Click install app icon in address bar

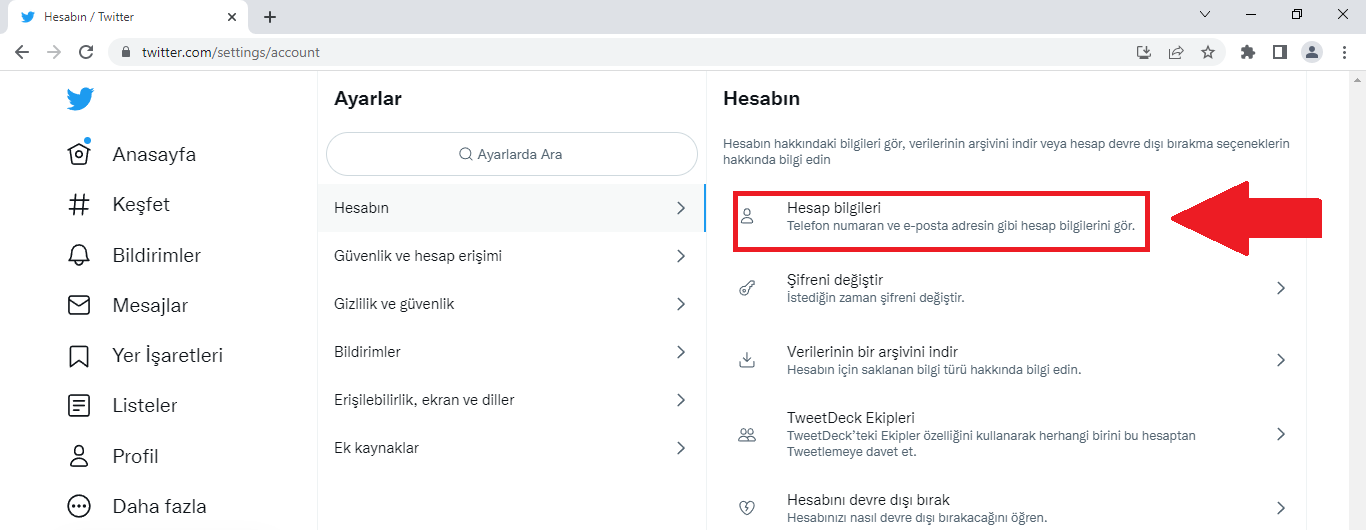coord(1144,52)
